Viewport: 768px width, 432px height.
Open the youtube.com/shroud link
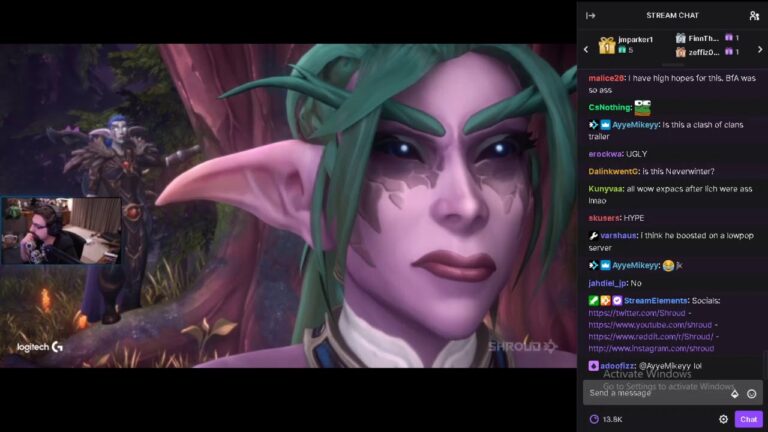(x=650, y=325)
